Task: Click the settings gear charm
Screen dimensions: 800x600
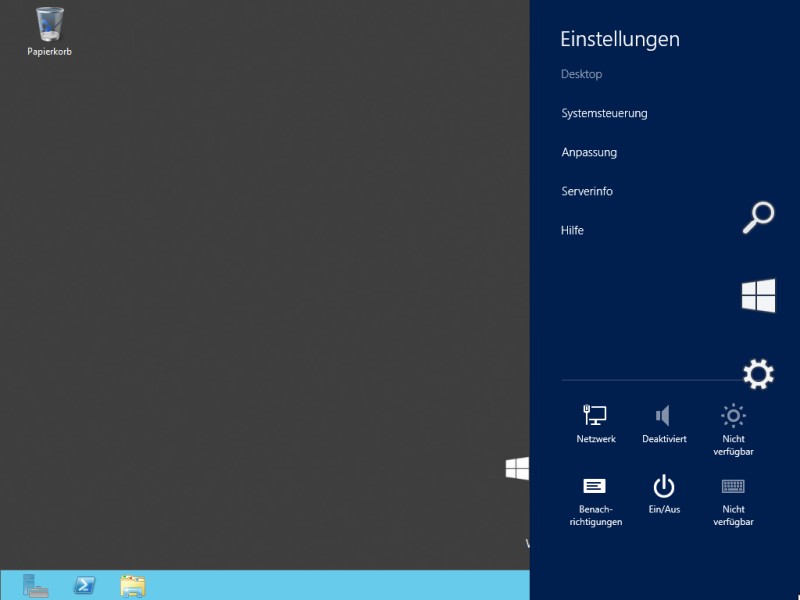Action: pyautogui.click(x=758, y=374)
